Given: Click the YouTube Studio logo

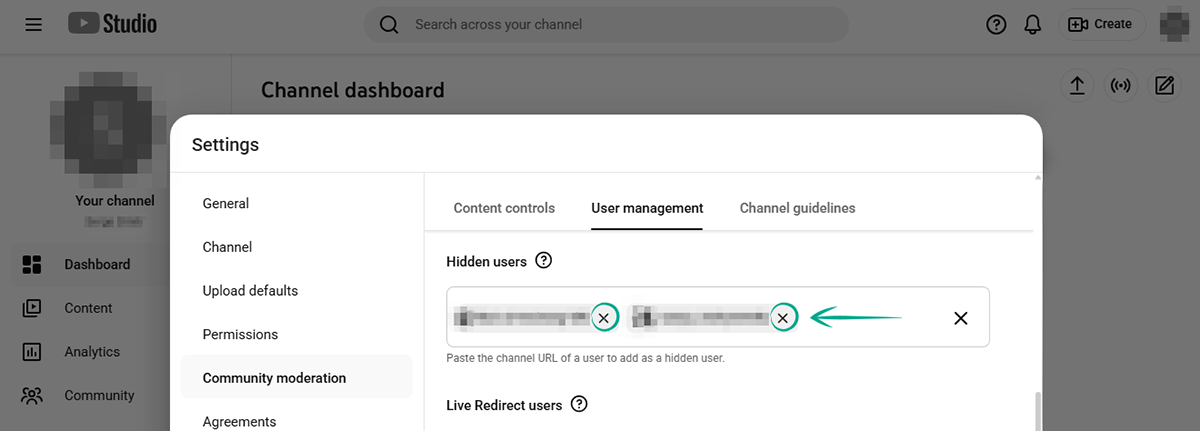Looking at the screenshot, I should [x=112, y=24].
